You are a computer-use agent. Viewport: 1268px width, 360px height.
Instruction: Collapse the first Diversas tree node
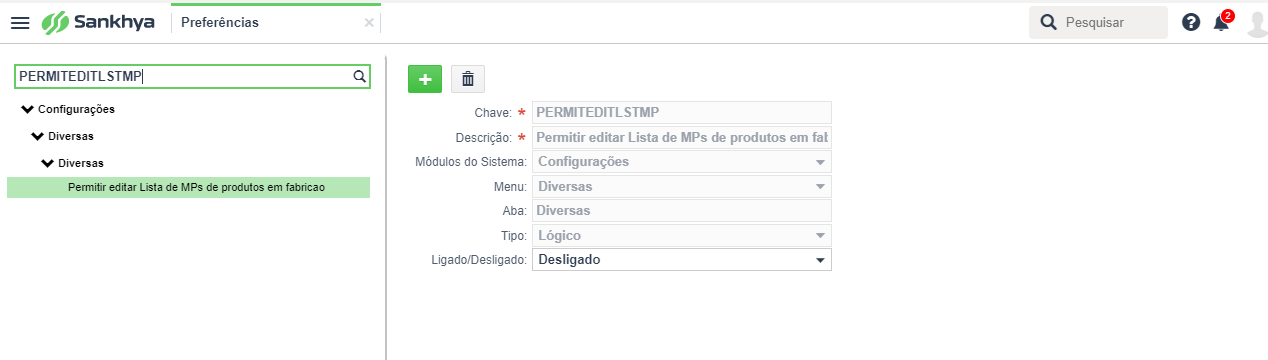37,135
